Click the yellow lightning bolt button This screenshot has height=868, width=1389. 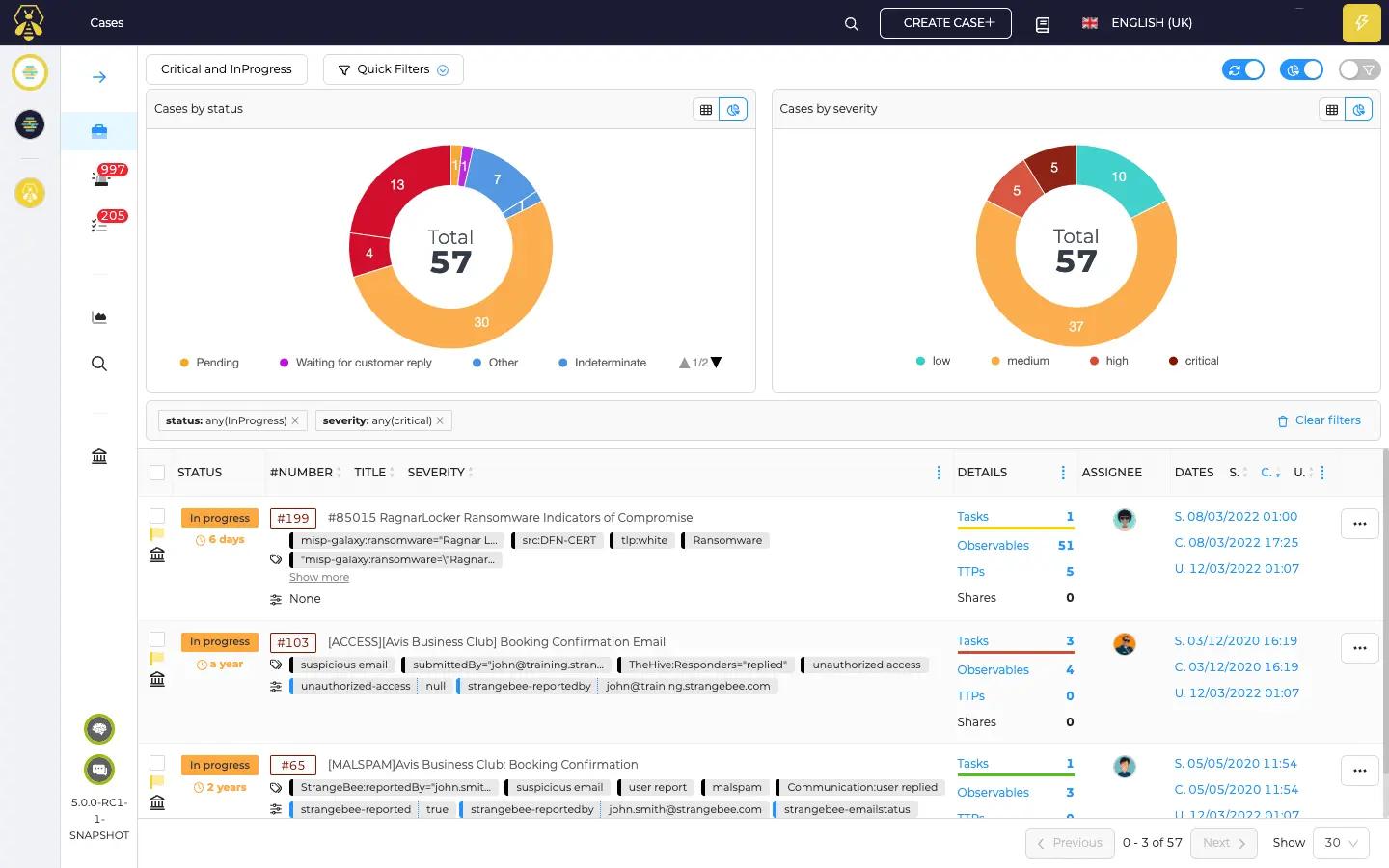(x=1361, y=23)
